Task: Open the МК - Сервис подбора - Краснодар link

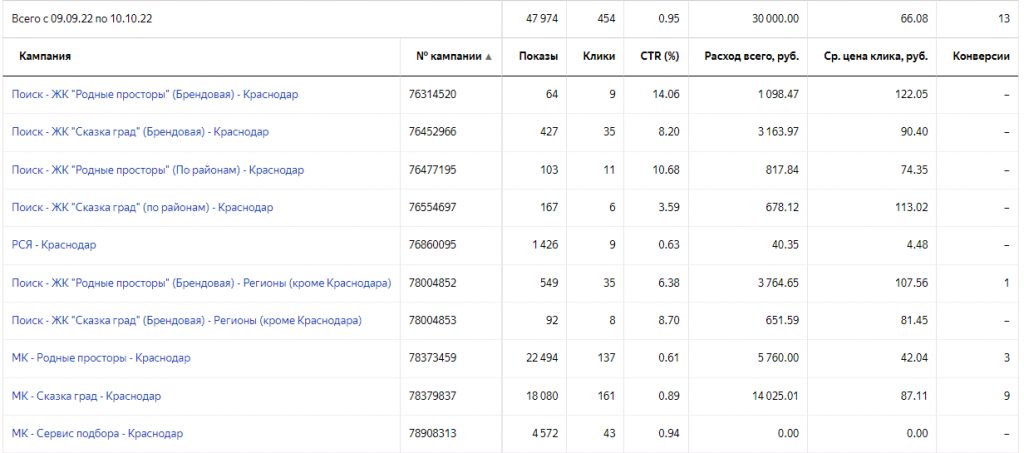Action: click(97, 433)
